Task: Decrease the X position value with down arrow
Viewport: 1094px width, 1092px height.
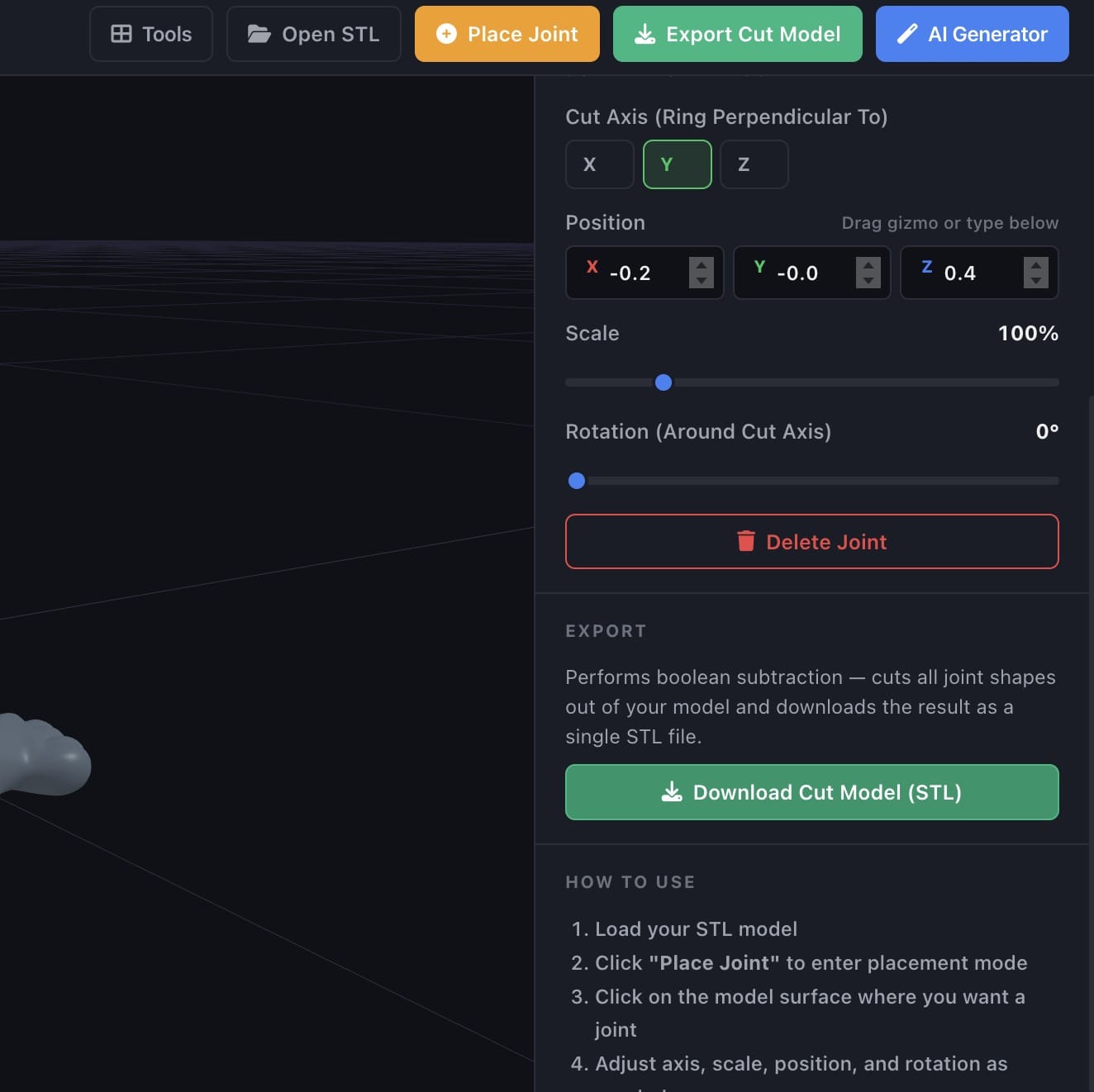Action: pos(702,281)
